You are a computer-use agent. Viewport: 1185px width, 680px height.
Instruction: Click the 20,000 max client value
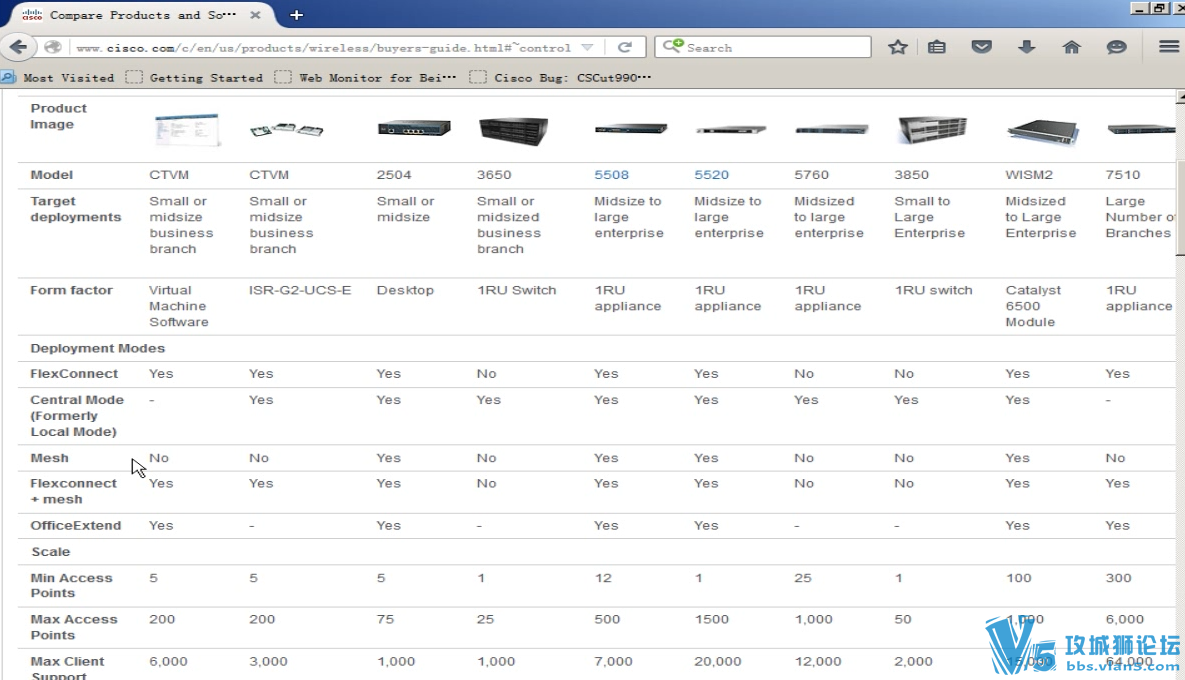point(718,661)
